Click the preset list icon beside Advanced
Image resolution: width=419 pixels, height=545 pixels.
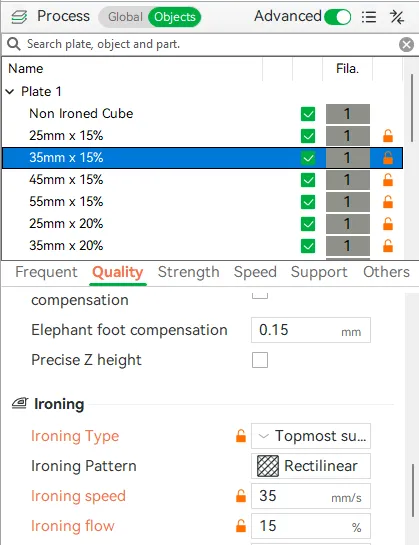[369, 17]
